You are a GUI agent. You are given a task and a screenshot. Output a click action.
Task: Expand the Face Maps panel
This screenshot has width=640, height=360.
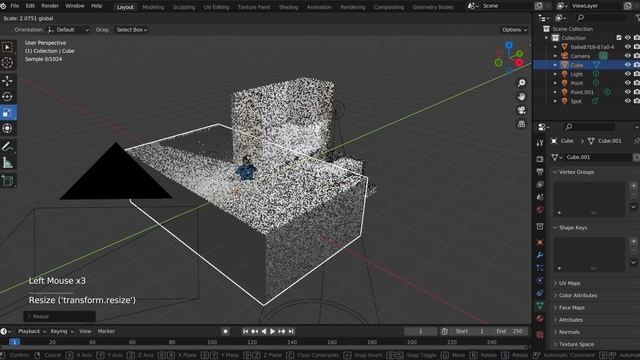[571, 308]
